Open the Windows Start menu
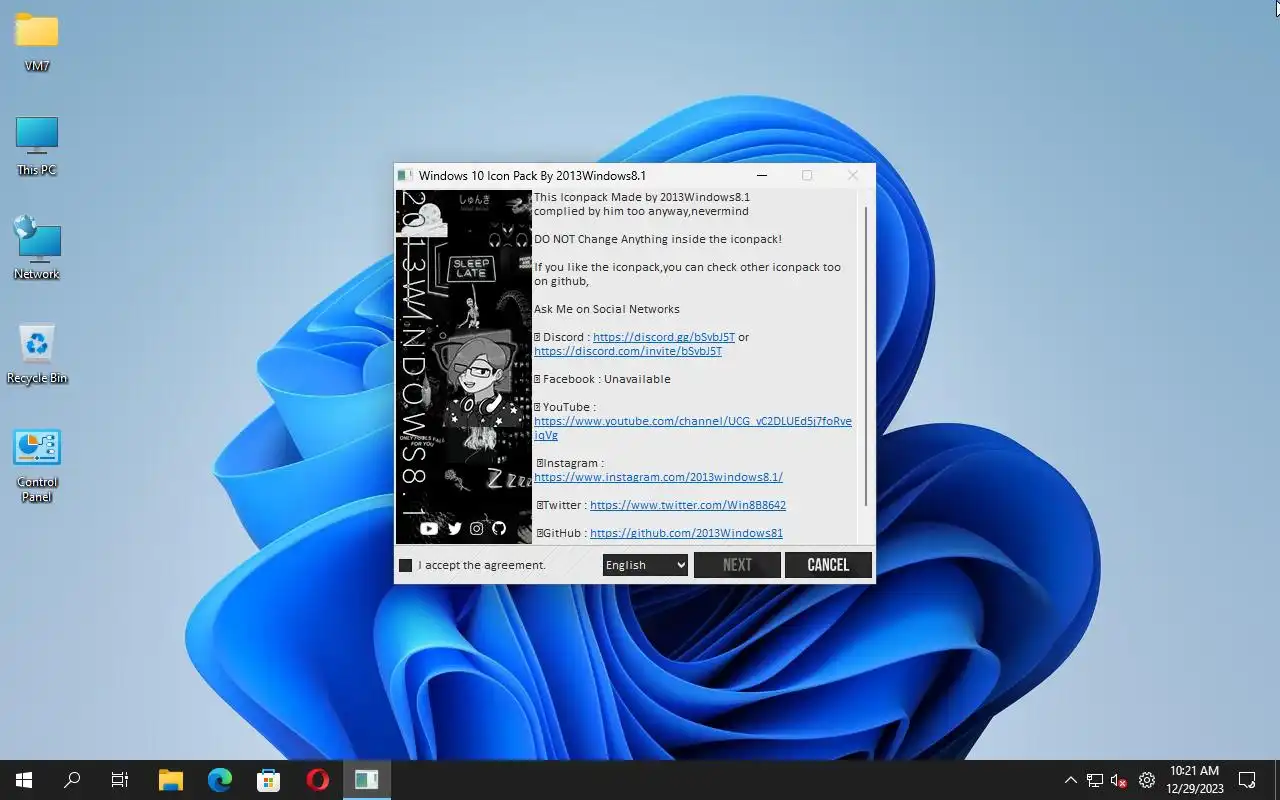 point(24,780)
